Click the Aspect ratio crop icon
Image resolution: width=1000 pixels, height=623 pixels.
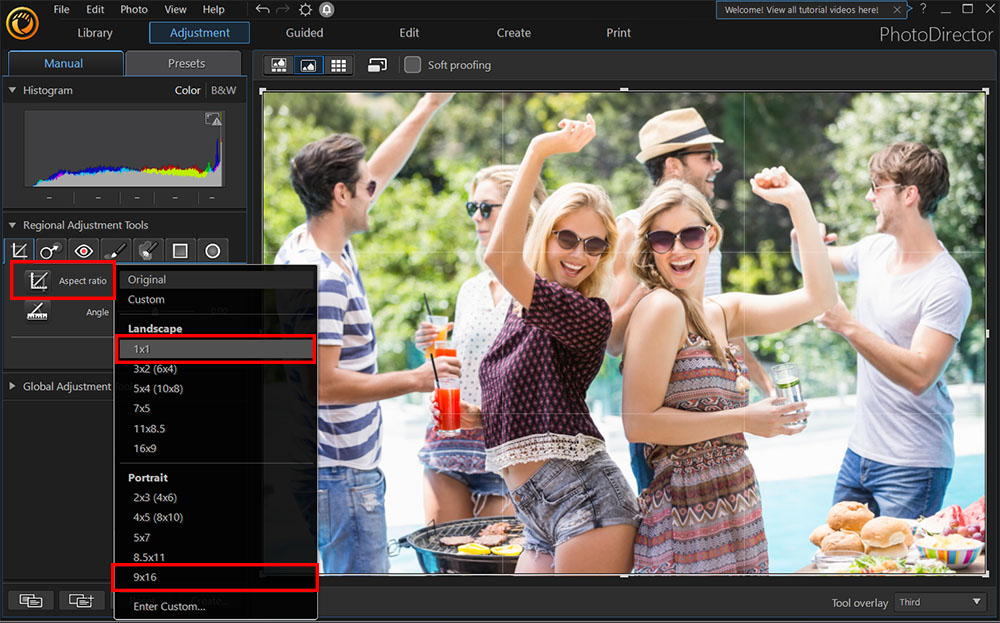pyautogui.click(x=39, y=281)
